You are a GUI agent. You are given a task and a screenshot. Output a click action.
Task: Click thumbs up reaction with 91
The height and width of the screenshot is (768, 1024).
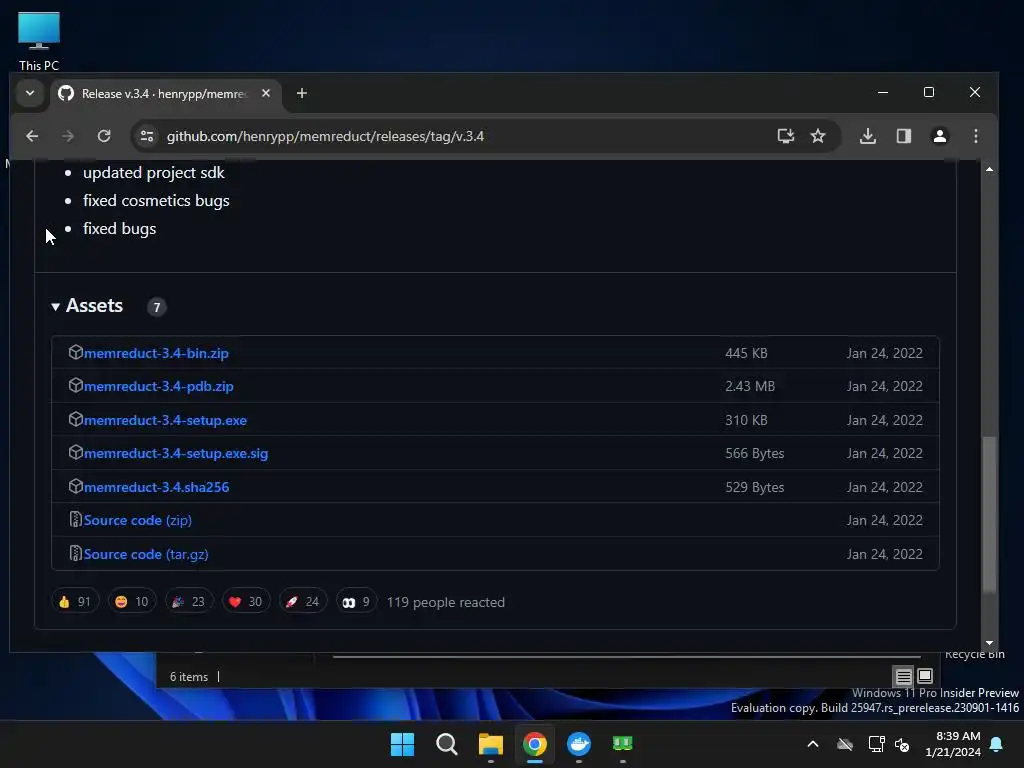pyautogui.click(x=75, y=601)
